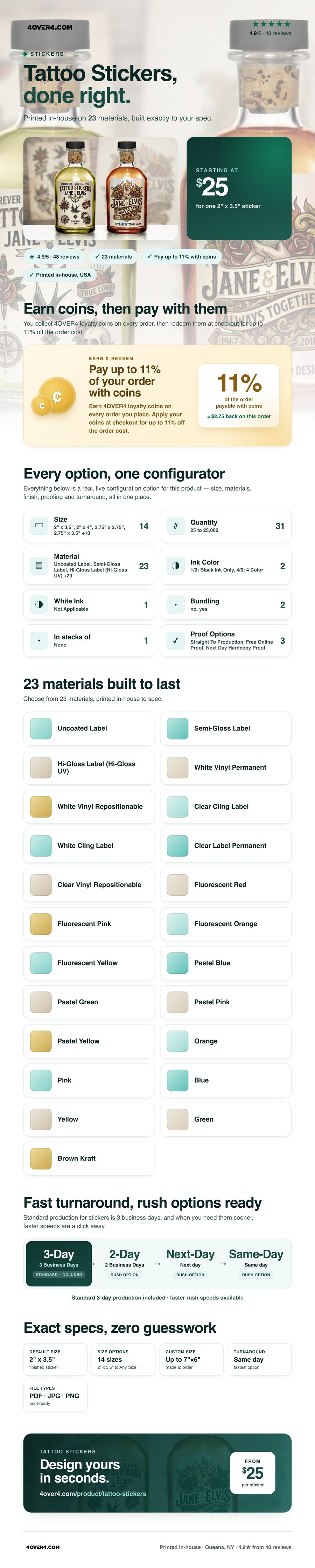
Task: Click the Uncoated Label color swatch
Action: point(41,728)
